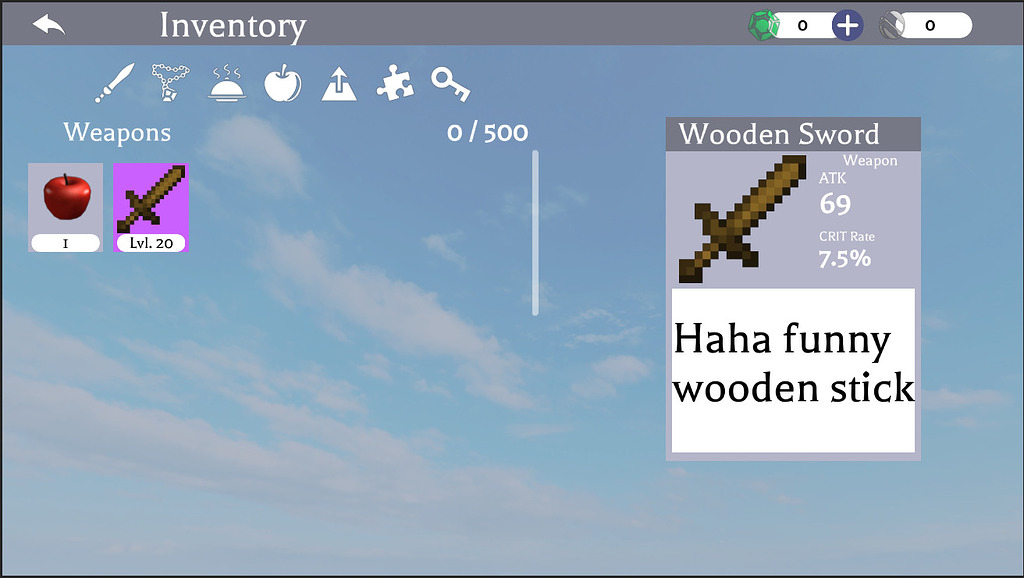1024x578 pixels.
Task: Click the Weapons section label
Action: click(117, 132)
